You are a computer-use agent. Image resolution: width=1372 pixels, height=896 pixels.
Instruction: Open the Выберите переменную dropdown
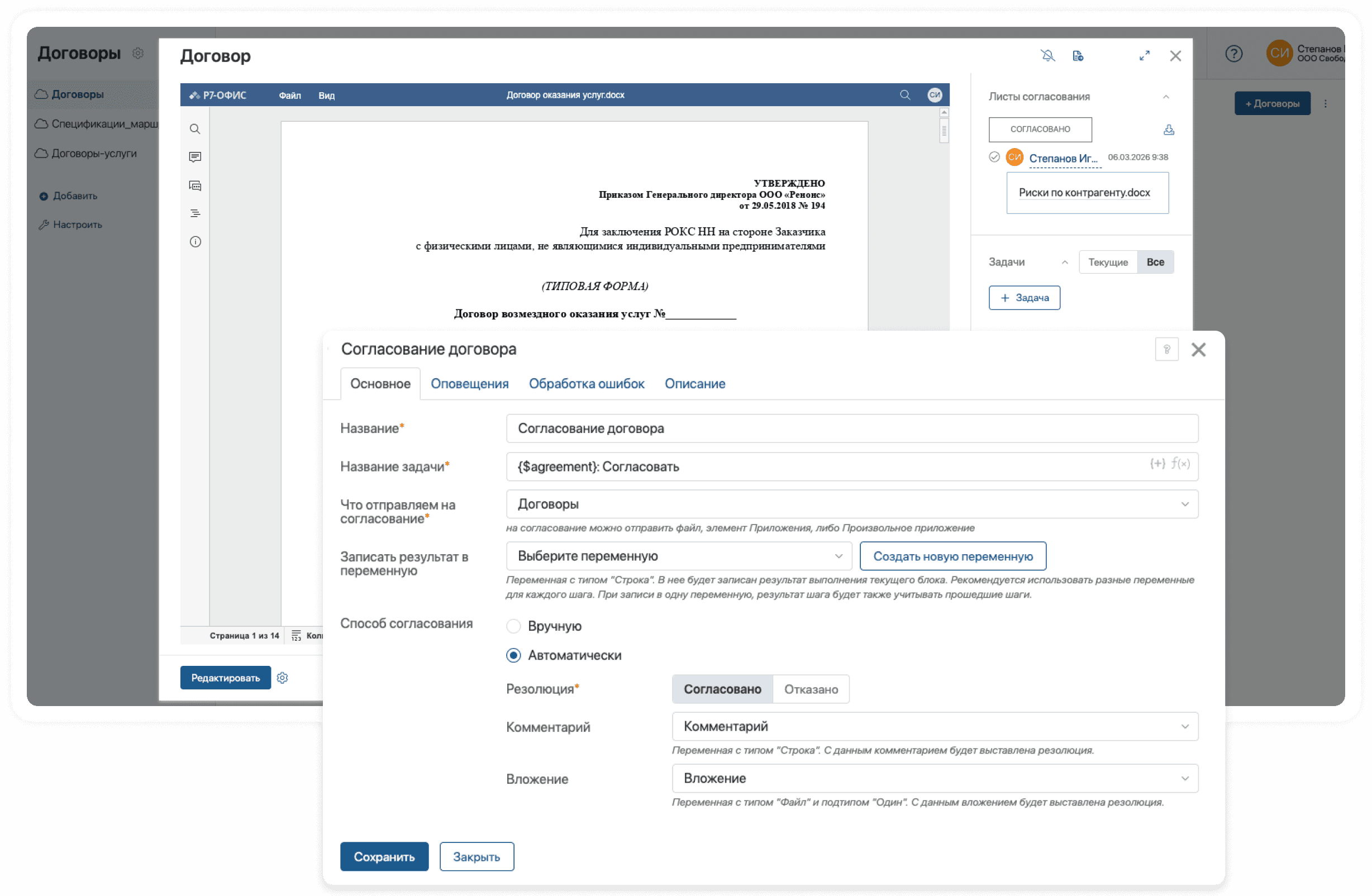[x=679, y=556]
